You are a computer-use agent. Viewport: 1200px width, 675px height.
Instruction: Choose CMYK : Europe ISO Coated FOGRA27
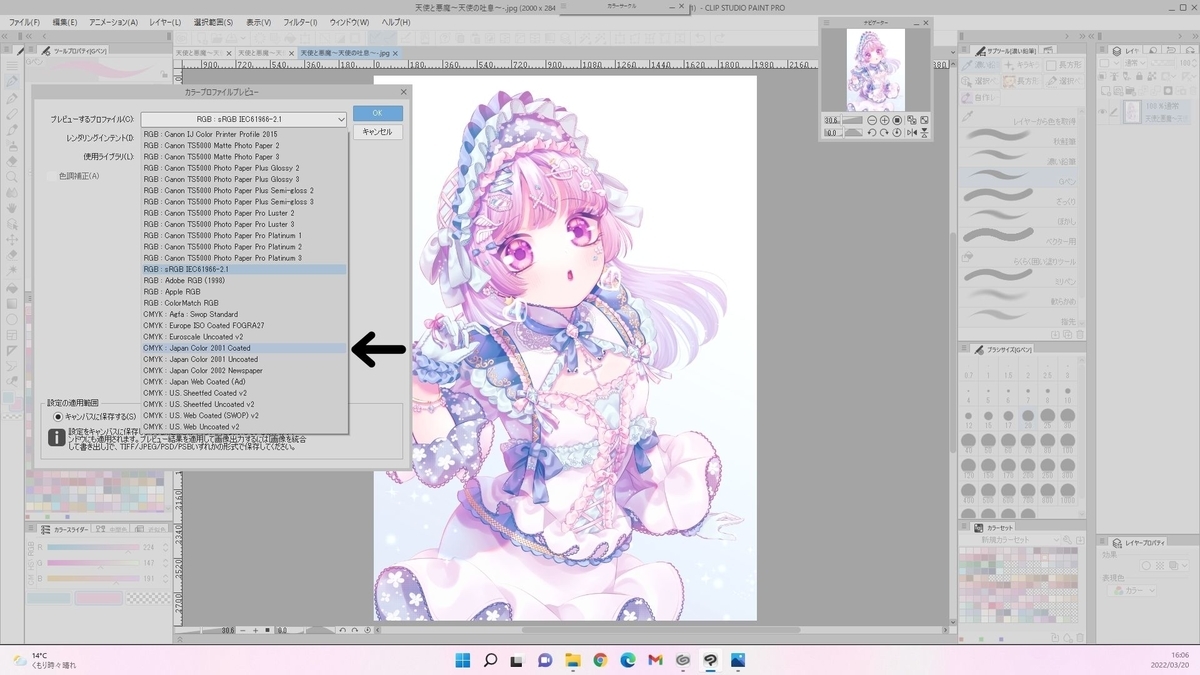(x=244, y=325)
